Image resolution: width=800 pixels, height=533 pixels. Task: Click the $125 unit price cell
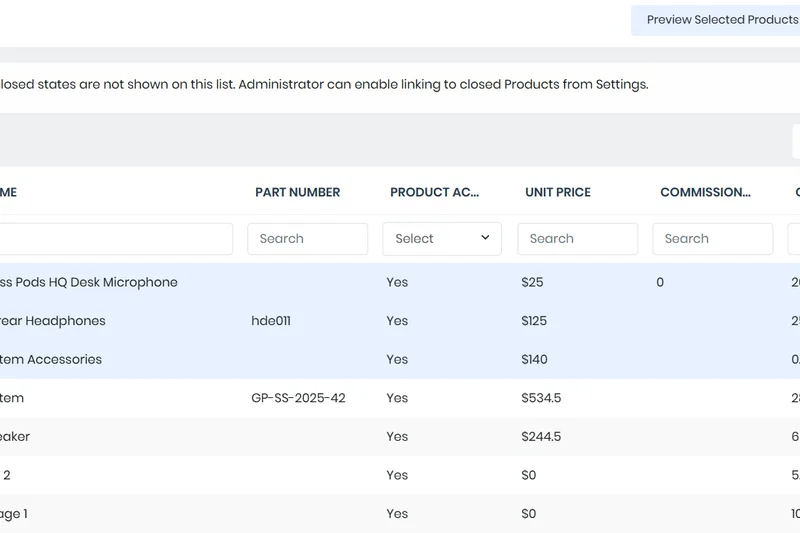534,321
